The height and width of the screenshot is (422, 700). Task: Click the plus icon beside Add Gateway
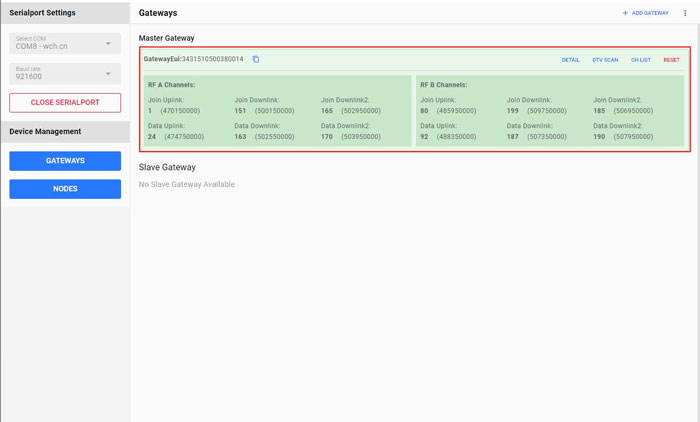click(x=626, y=13)
